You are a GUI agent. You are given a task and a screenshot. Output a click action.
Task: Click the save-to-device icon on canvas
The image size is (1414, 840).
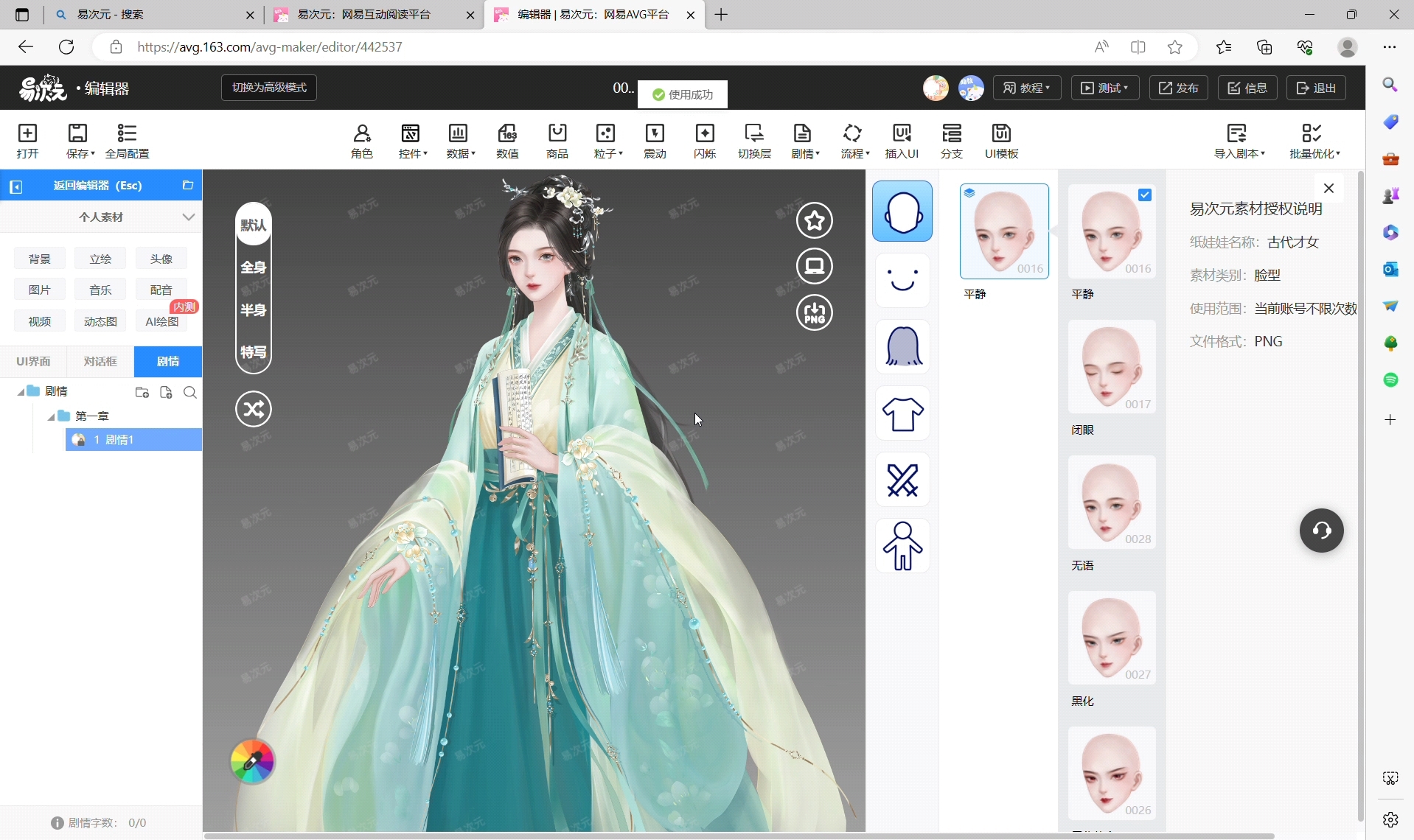(815, 266)
